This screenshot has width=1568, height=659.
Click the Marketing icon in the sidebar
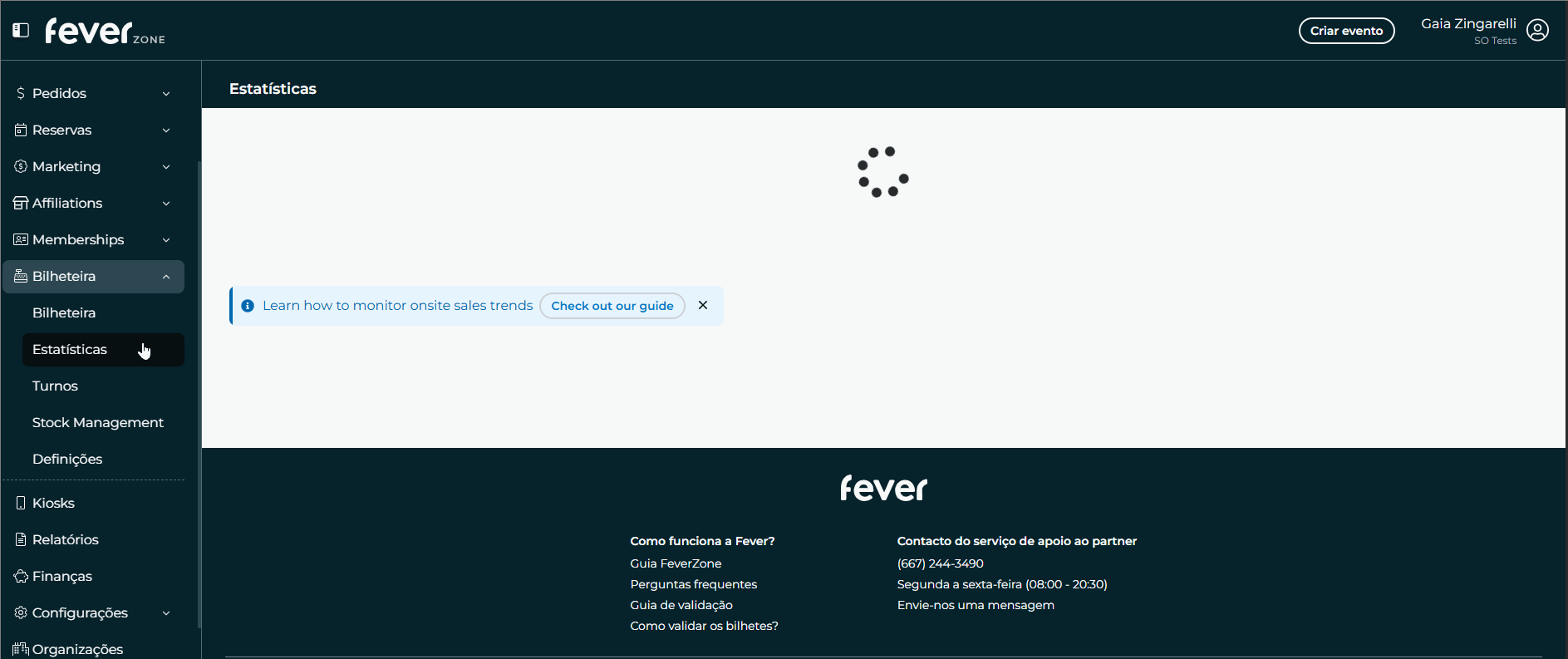(x=21, y=166)
